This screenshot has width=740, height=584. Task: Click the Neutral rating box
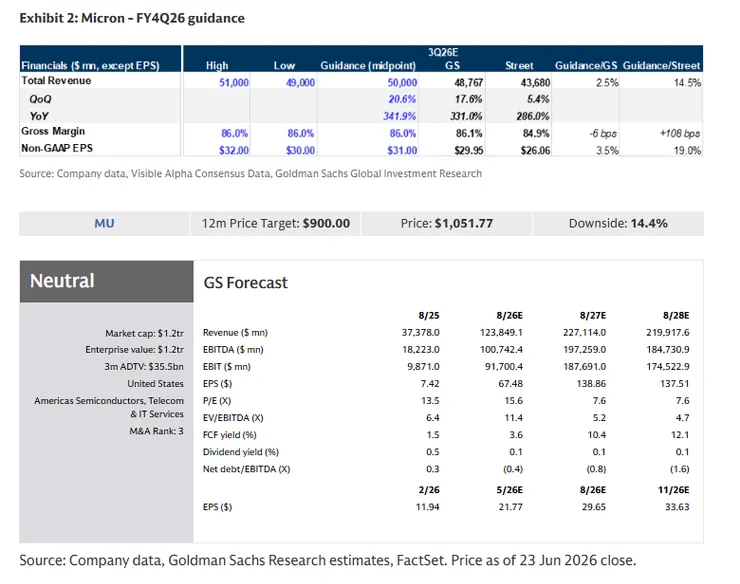tap(107, 281)
